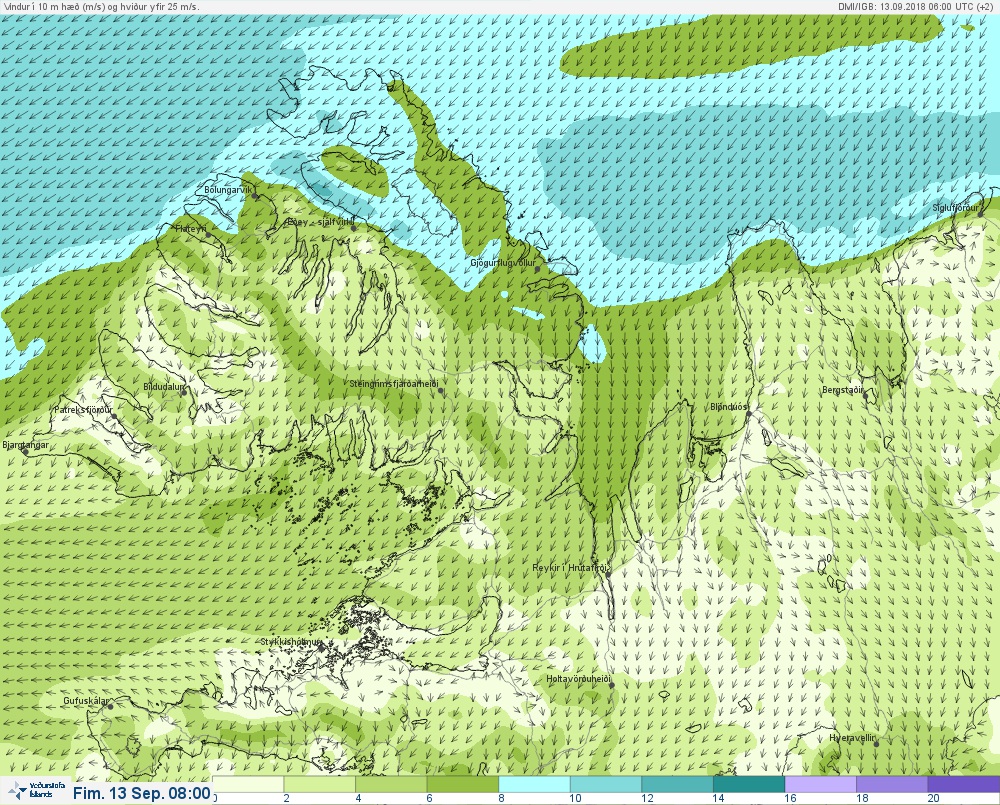This screenshot has height=805, width=1000.
Task: Click the Patreksfjörður station label
Action: point(83,410)
